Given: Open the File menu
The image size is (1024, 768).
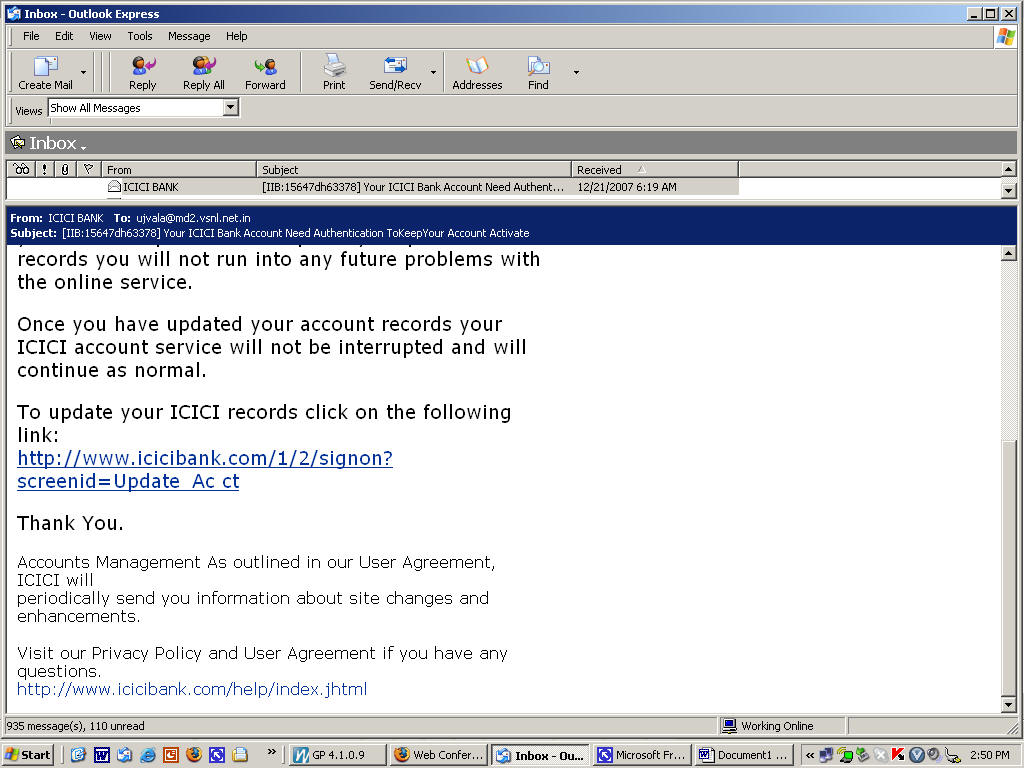Looking at the screenshot, I should pyautogui.click(x=31, y=36).
